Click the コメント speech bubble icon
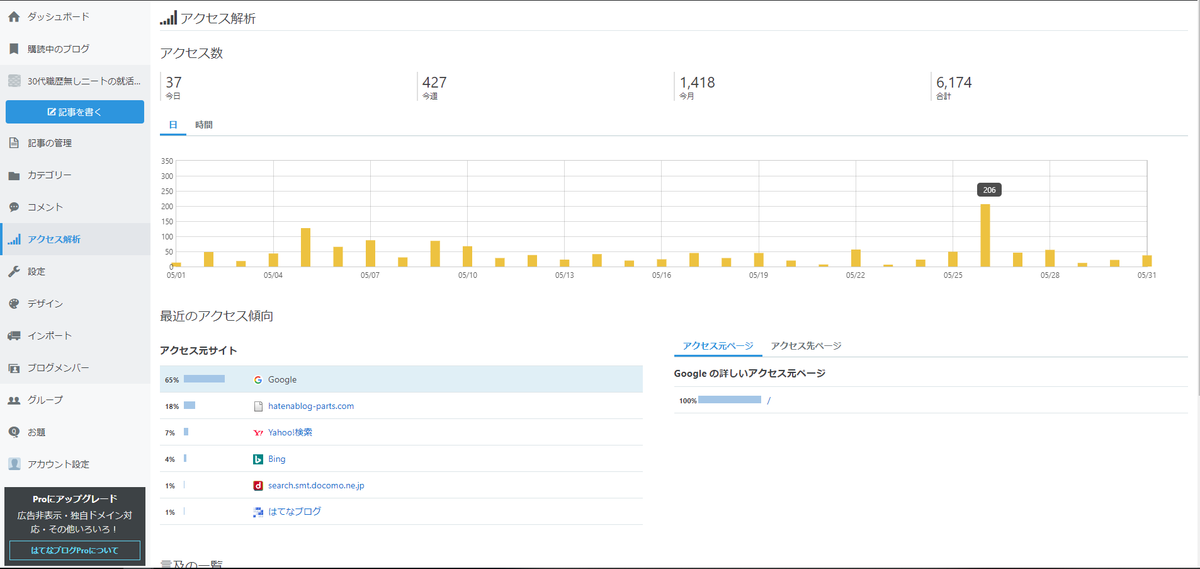 [14, 207]
